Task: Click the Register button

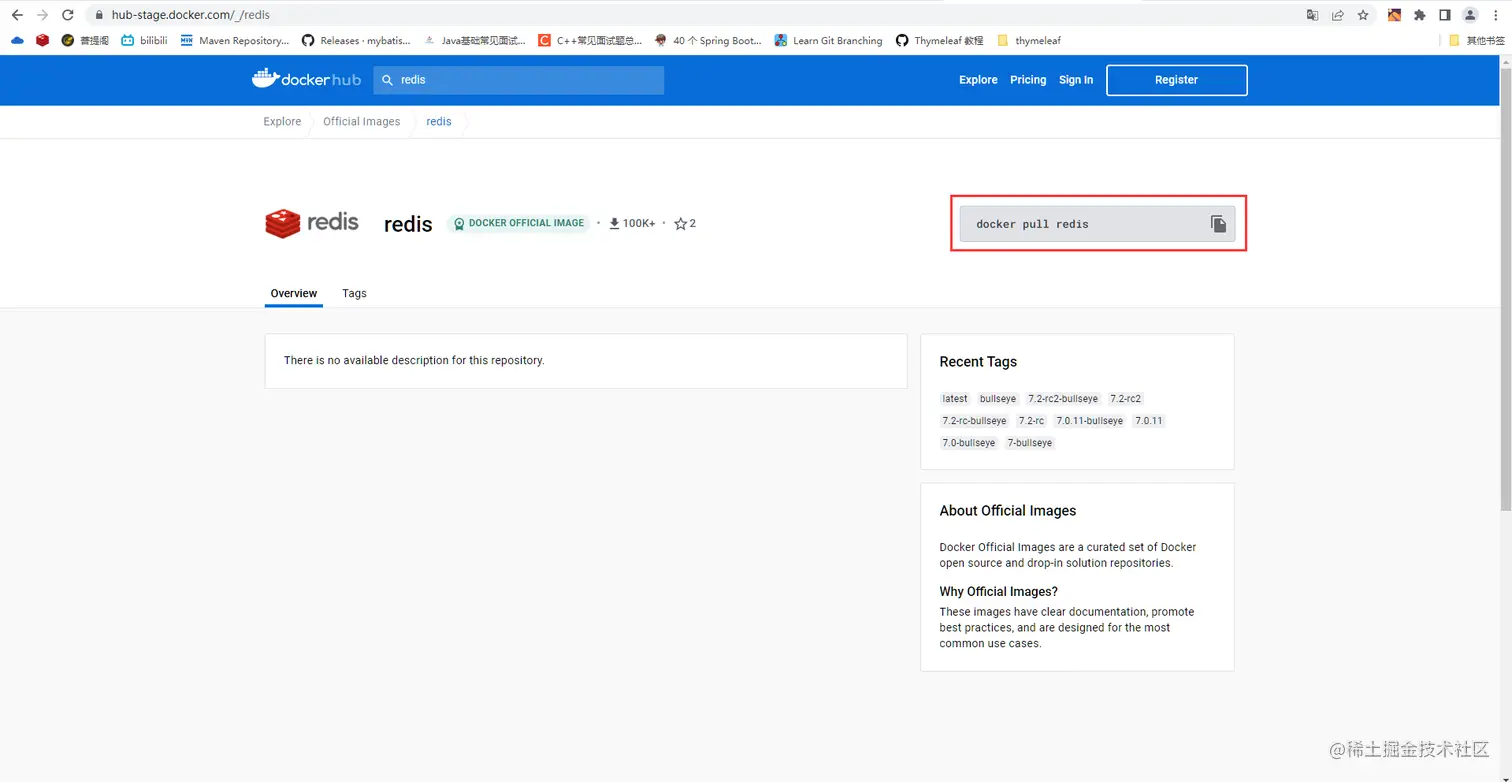Action: (x=1176, y=80)
